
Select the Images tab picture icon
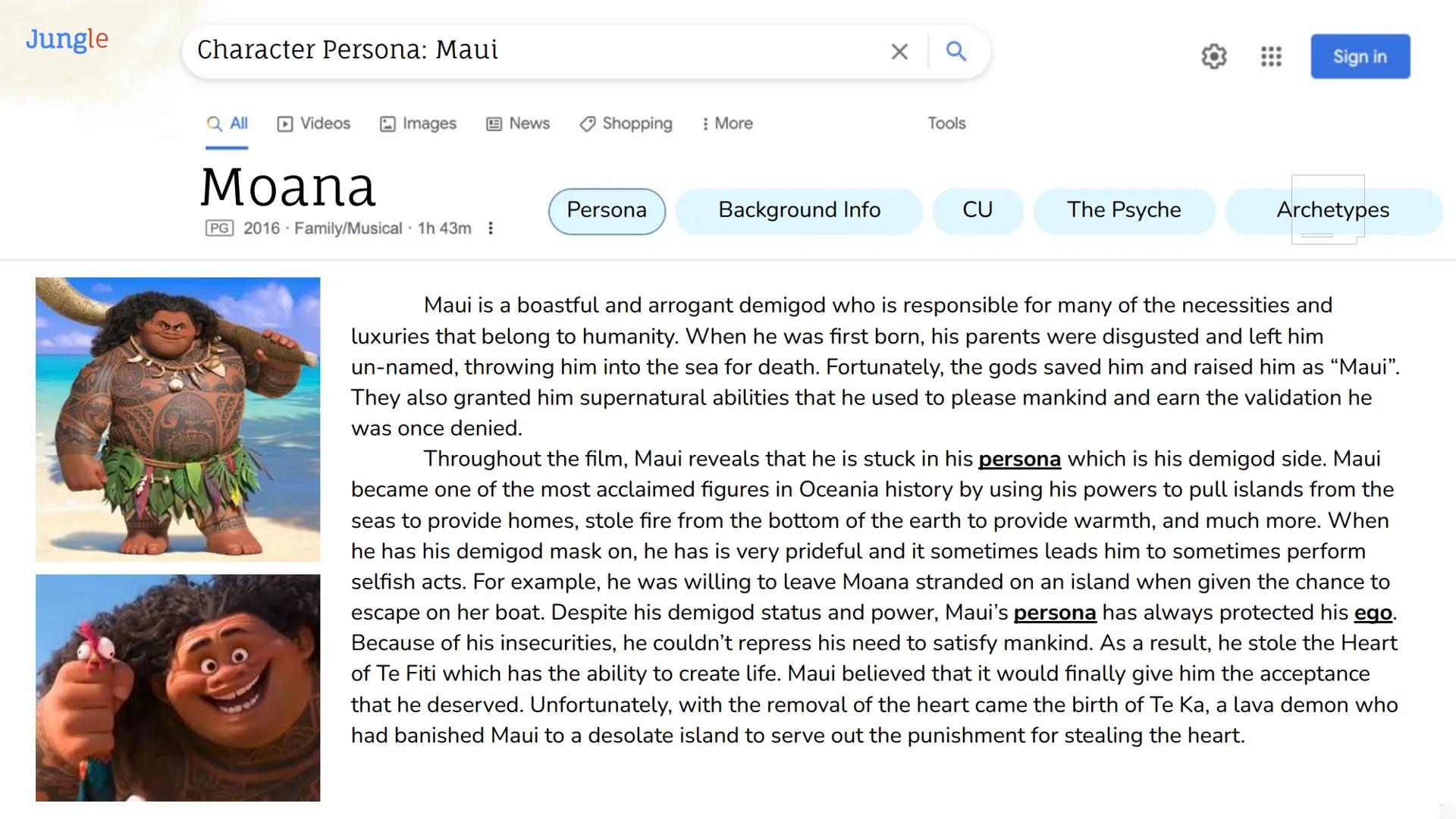(x=388, y=123)
